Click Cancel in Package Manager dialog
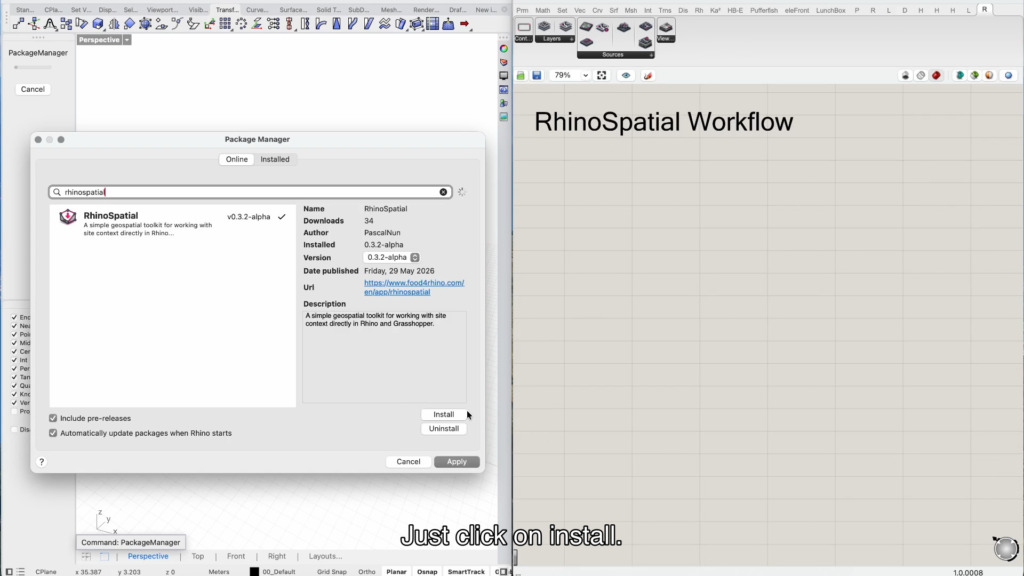The image size is (1024, 576). tap(408, 462)
